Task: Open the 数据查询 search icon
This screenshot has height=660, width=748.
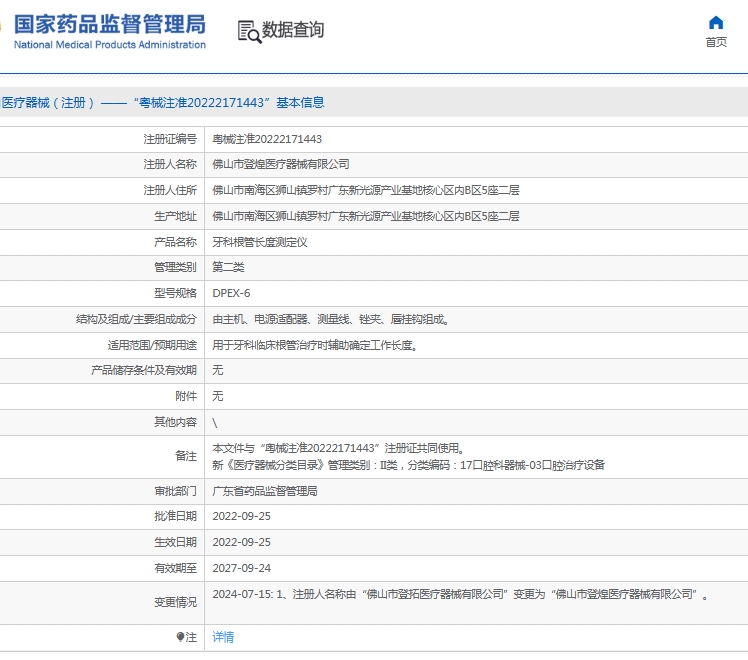Action: pos(249,32)
